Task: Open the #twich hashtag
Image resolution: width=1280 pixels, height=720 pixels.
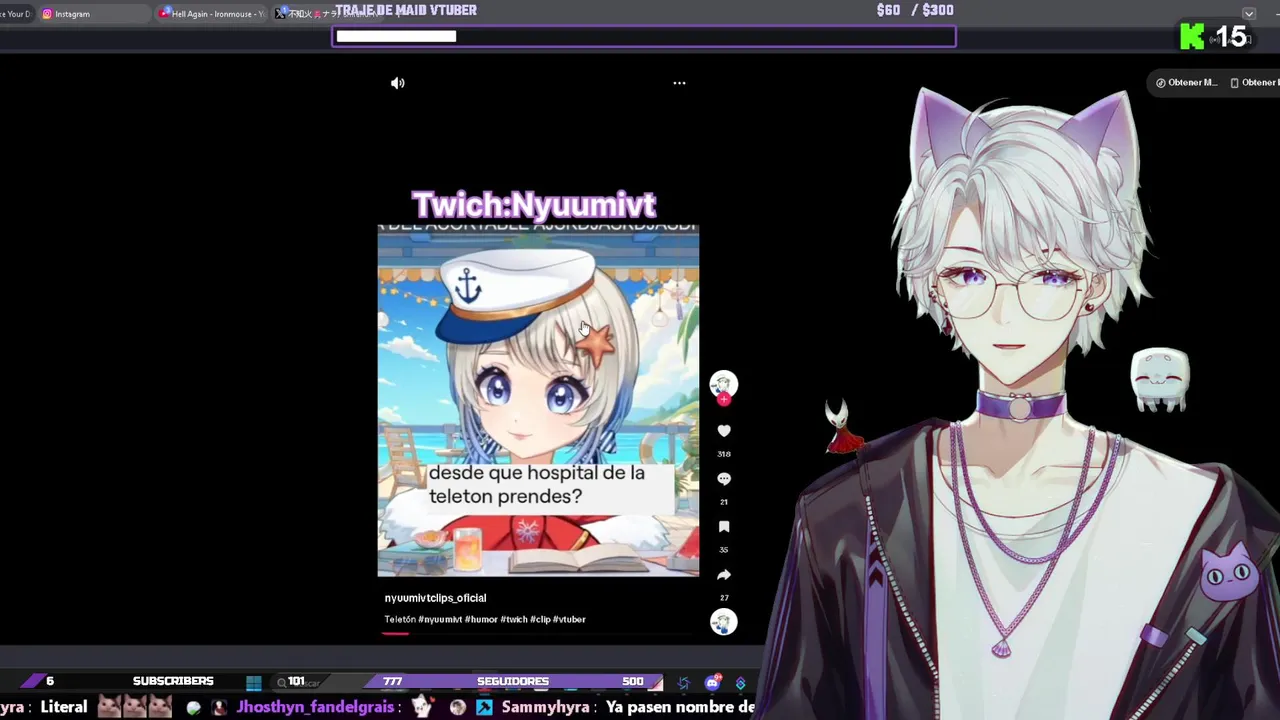Action: click(514, 620)
